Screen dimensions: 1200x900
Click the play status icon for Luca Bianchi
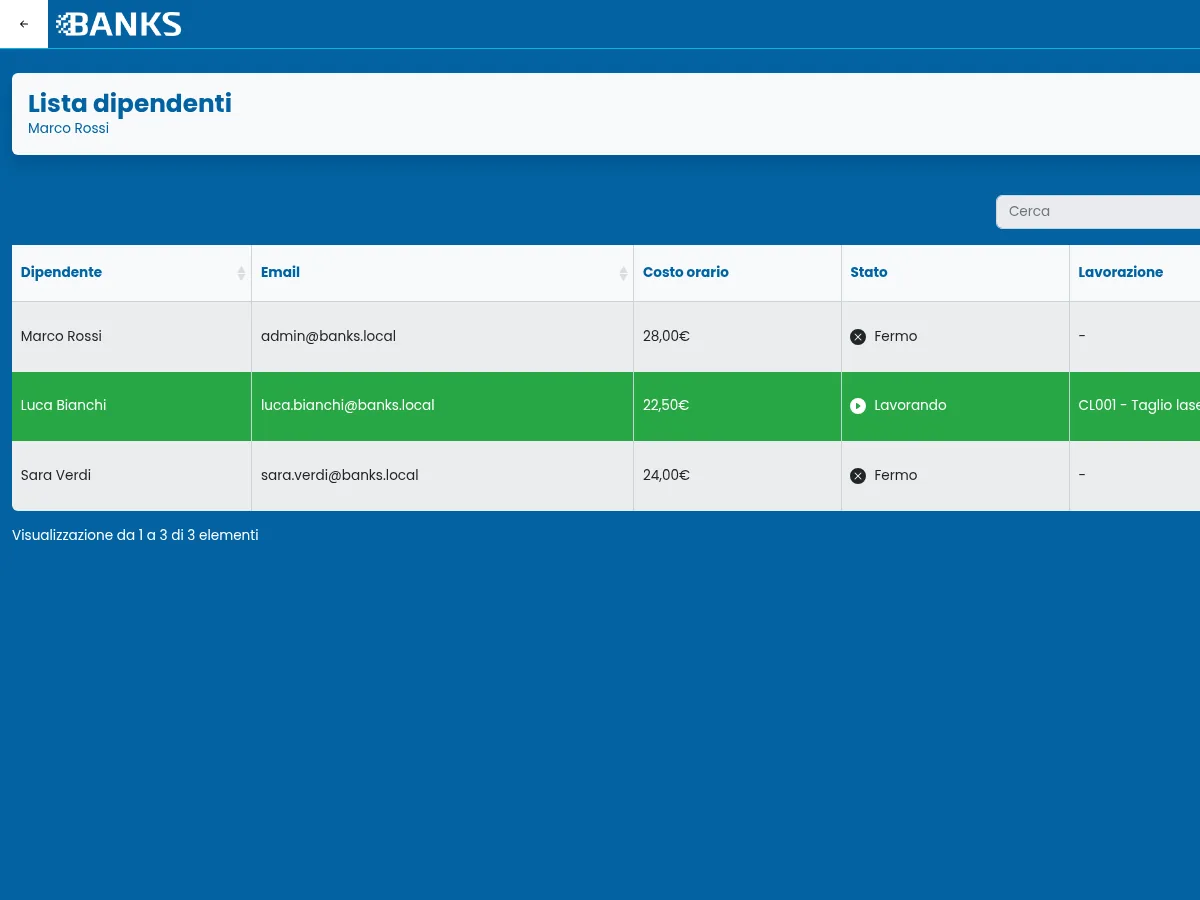pos(858,406)
